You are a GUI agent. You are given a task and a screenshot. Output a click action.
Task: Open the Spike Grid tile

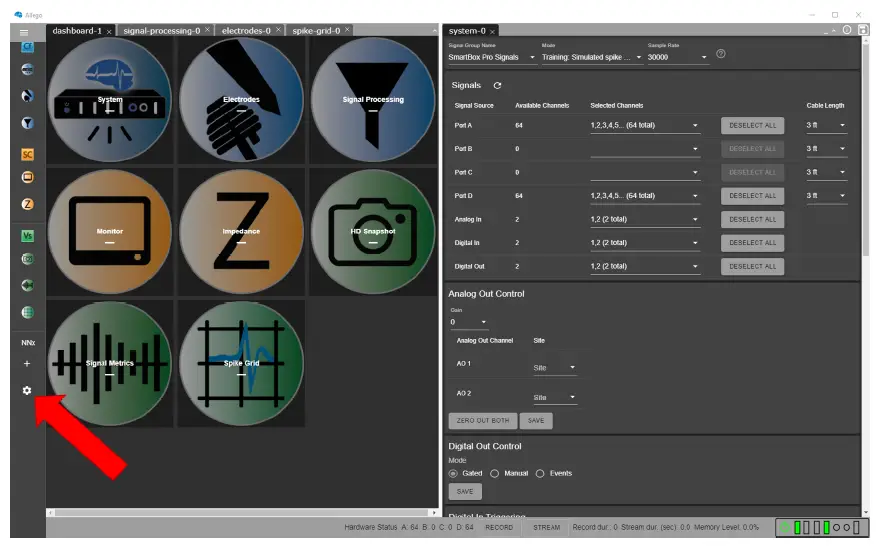click(241, 364)
